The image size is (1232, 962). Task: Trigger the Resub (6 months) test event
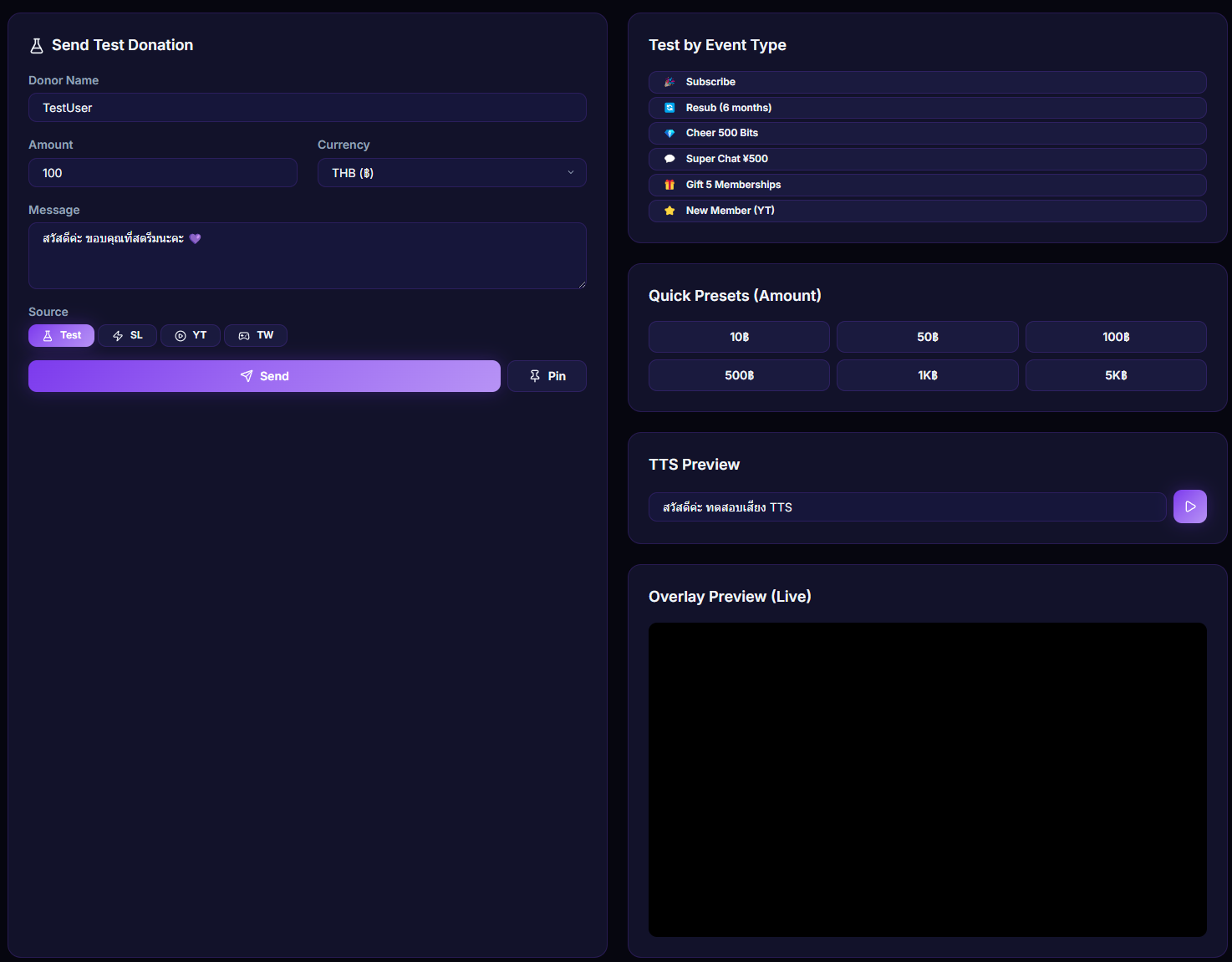point(928,108)
